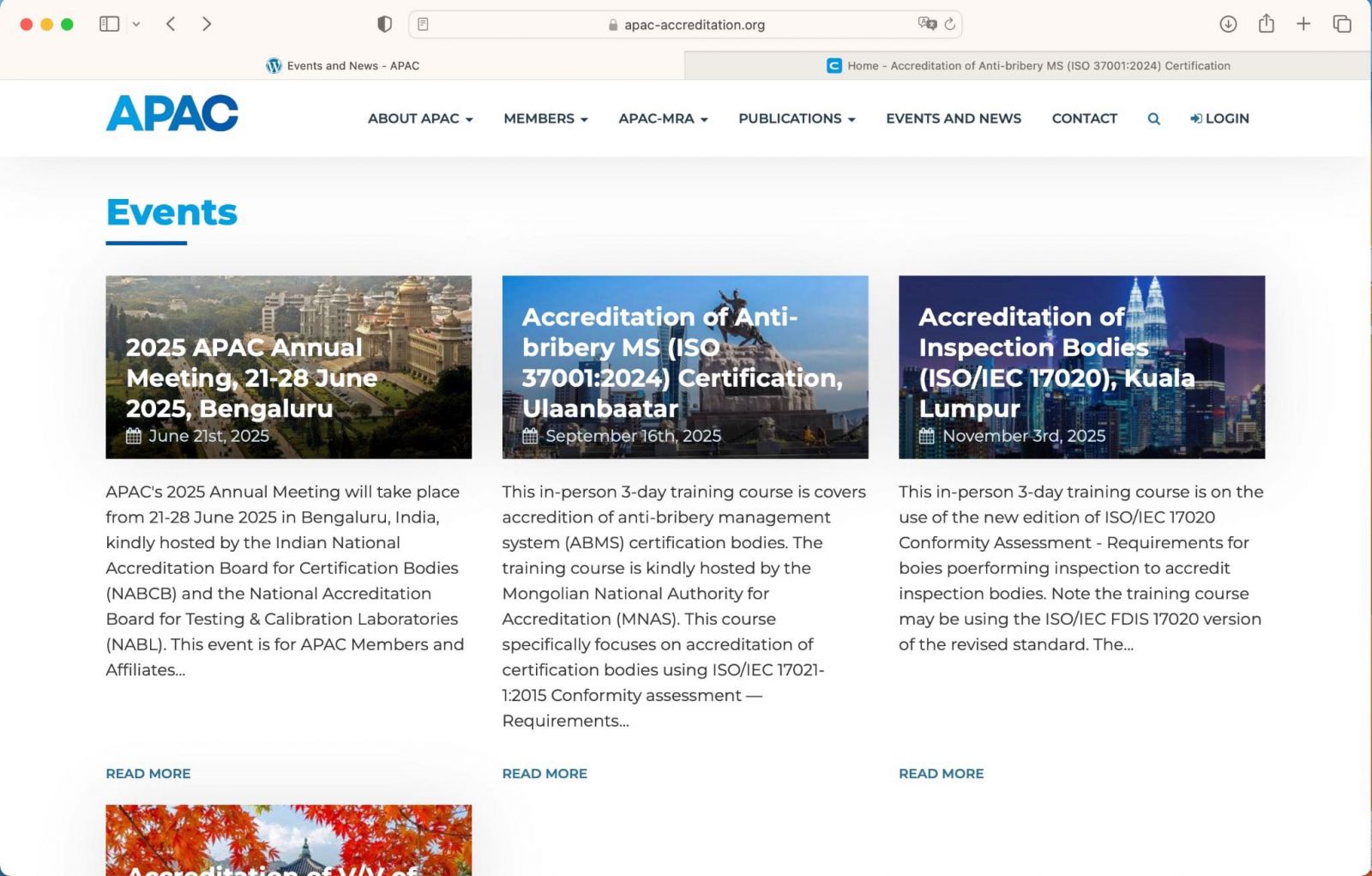The height and width of the screenshot is (876, 1372).
Task: Click Read More under Annual Meeting
Action: [x=148, y=773]
